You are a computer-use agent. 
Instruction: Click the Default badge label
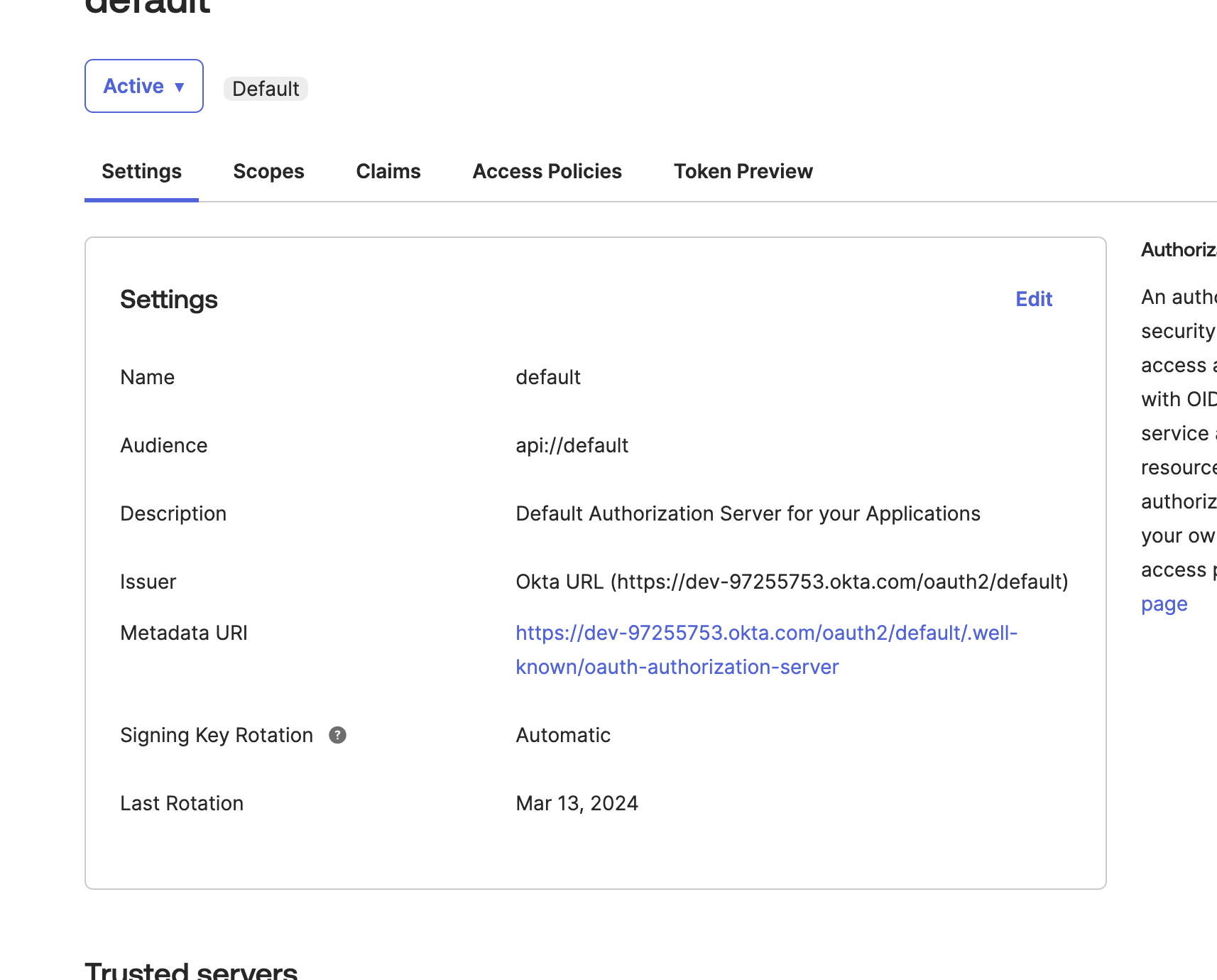click(x=266, y=89)
